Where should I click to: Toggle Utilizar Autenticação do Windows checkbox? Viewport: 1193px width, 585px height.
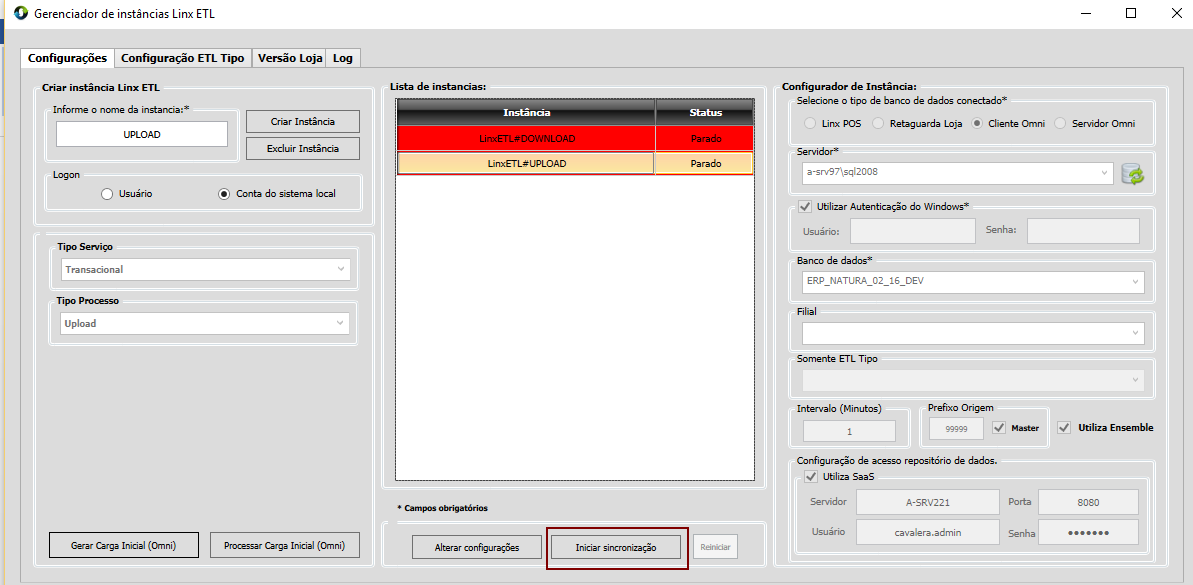pos(805,206)
